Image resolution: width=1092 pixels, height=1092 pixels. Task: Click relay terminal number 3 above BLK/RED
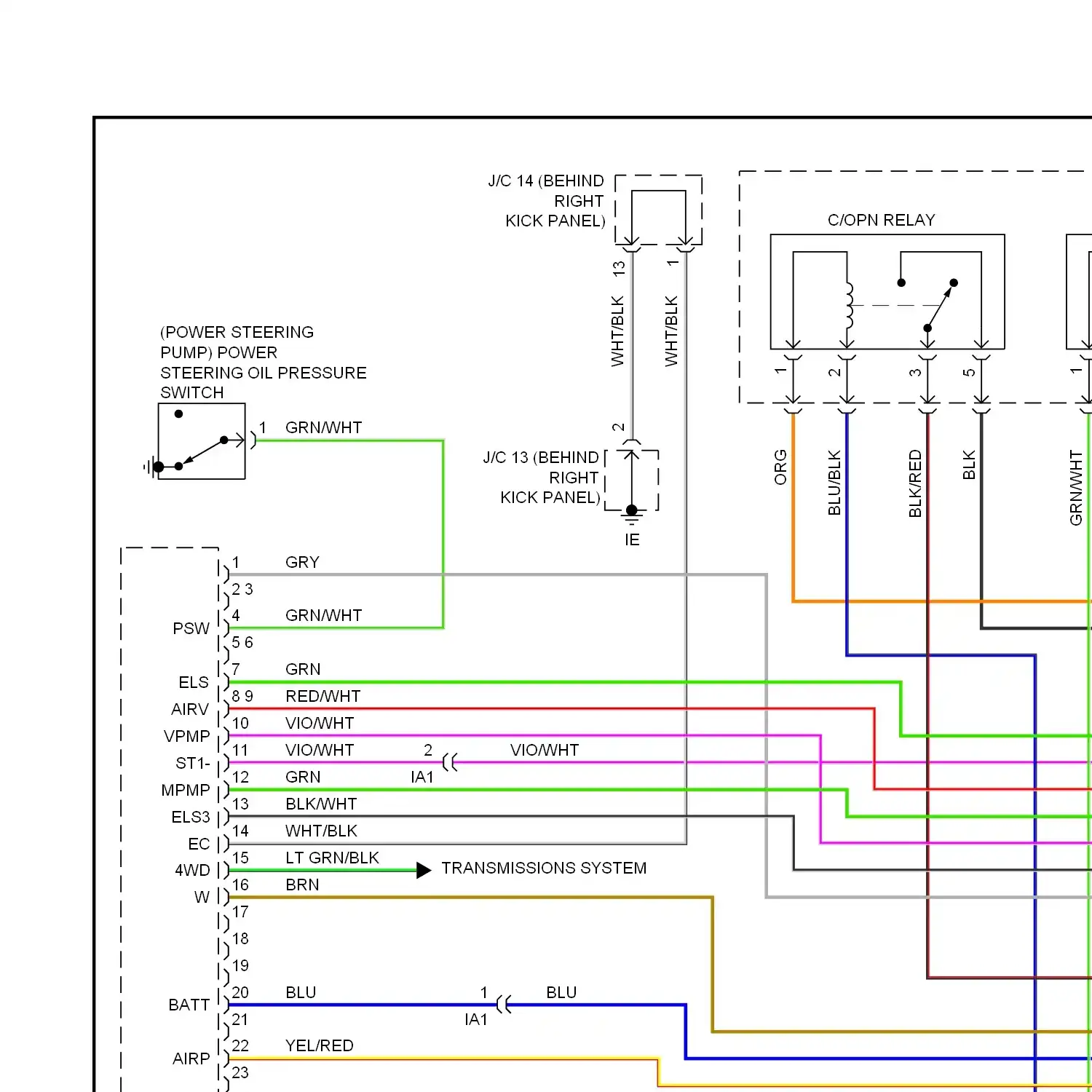pos(915,372)
